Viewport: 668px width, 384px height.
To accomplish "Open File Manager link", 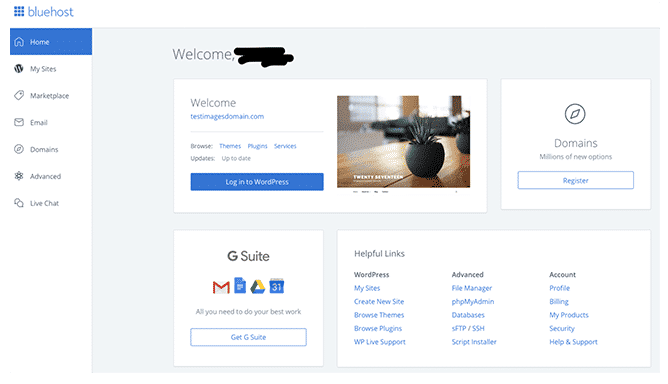I will pyautogui.click(x=472, y=288).
